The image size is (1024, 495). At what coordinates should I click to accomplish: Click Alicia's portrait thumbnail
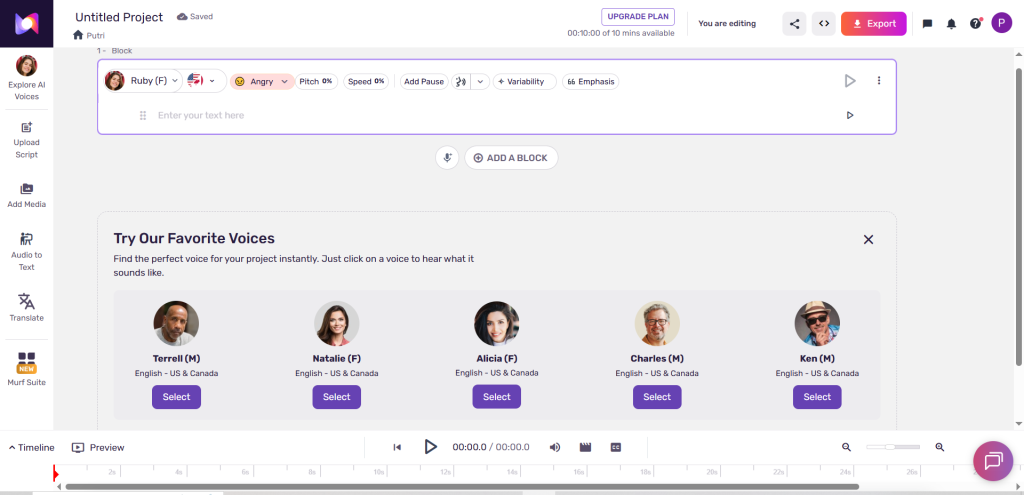[x=496, y=323]
